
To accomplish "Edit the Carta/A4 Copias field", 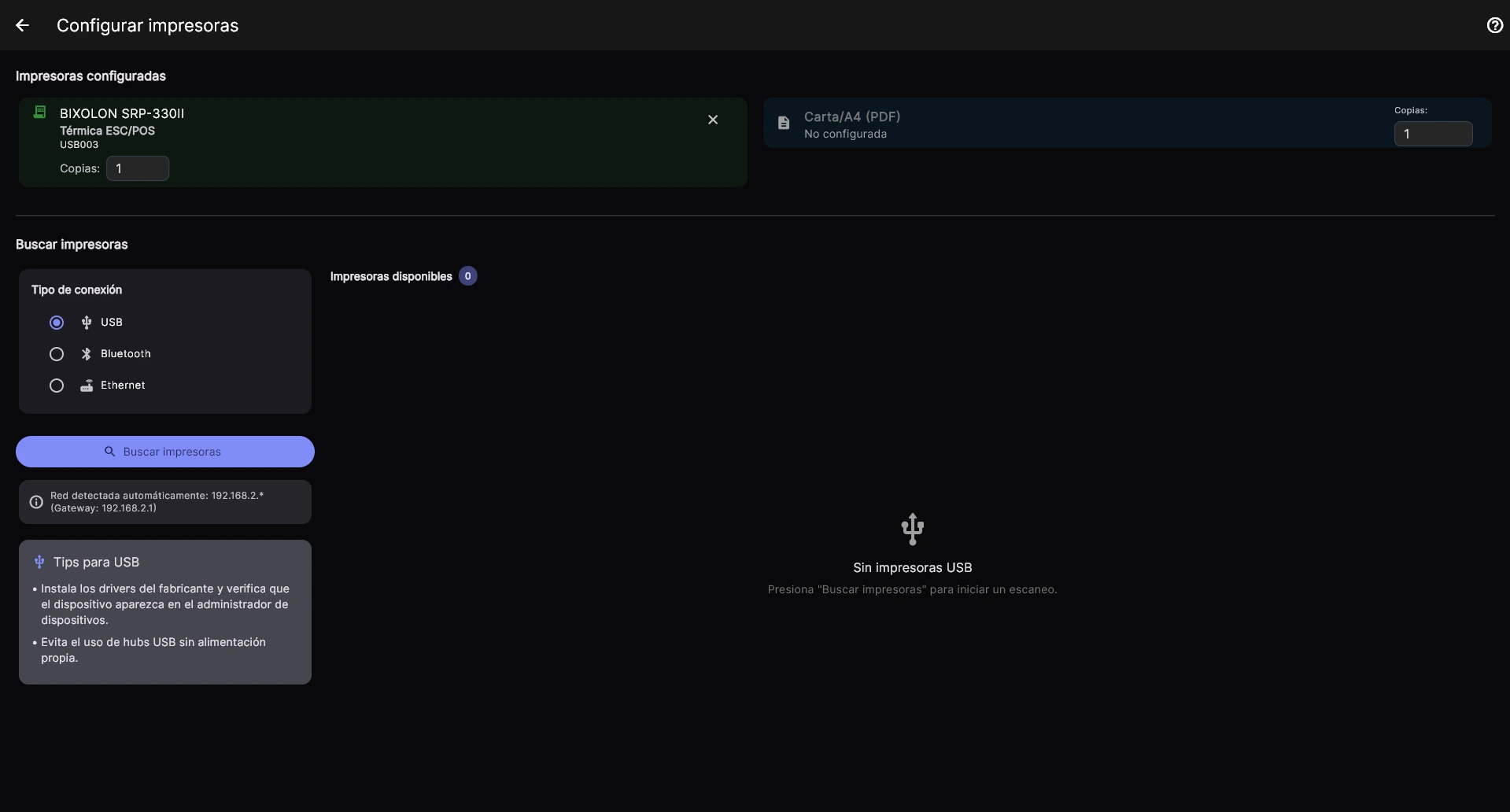I will [1433, 134].
